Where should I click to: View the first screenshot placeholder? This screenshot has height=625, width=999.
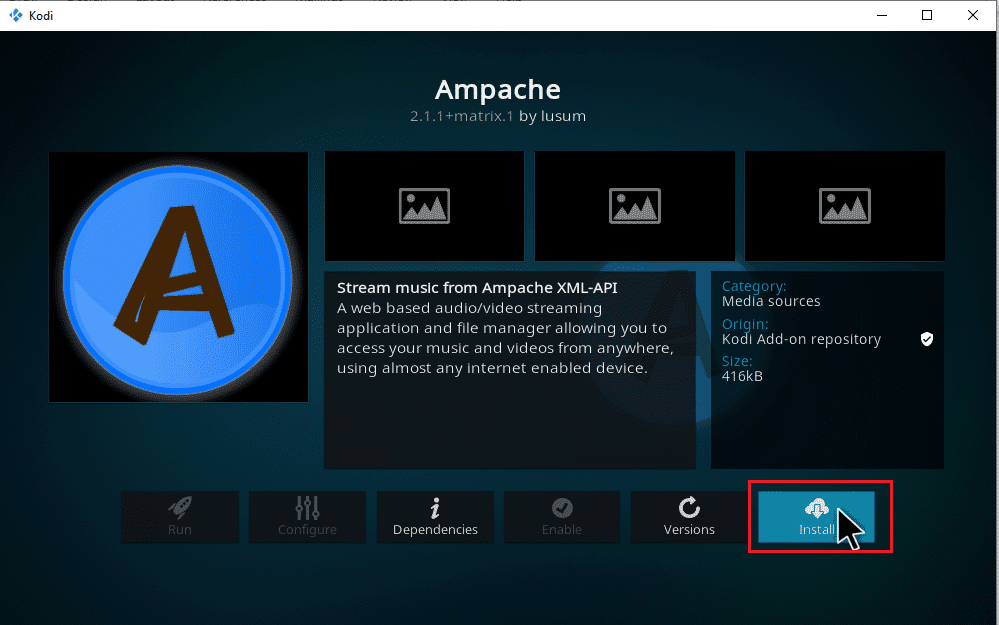point(424,206)
